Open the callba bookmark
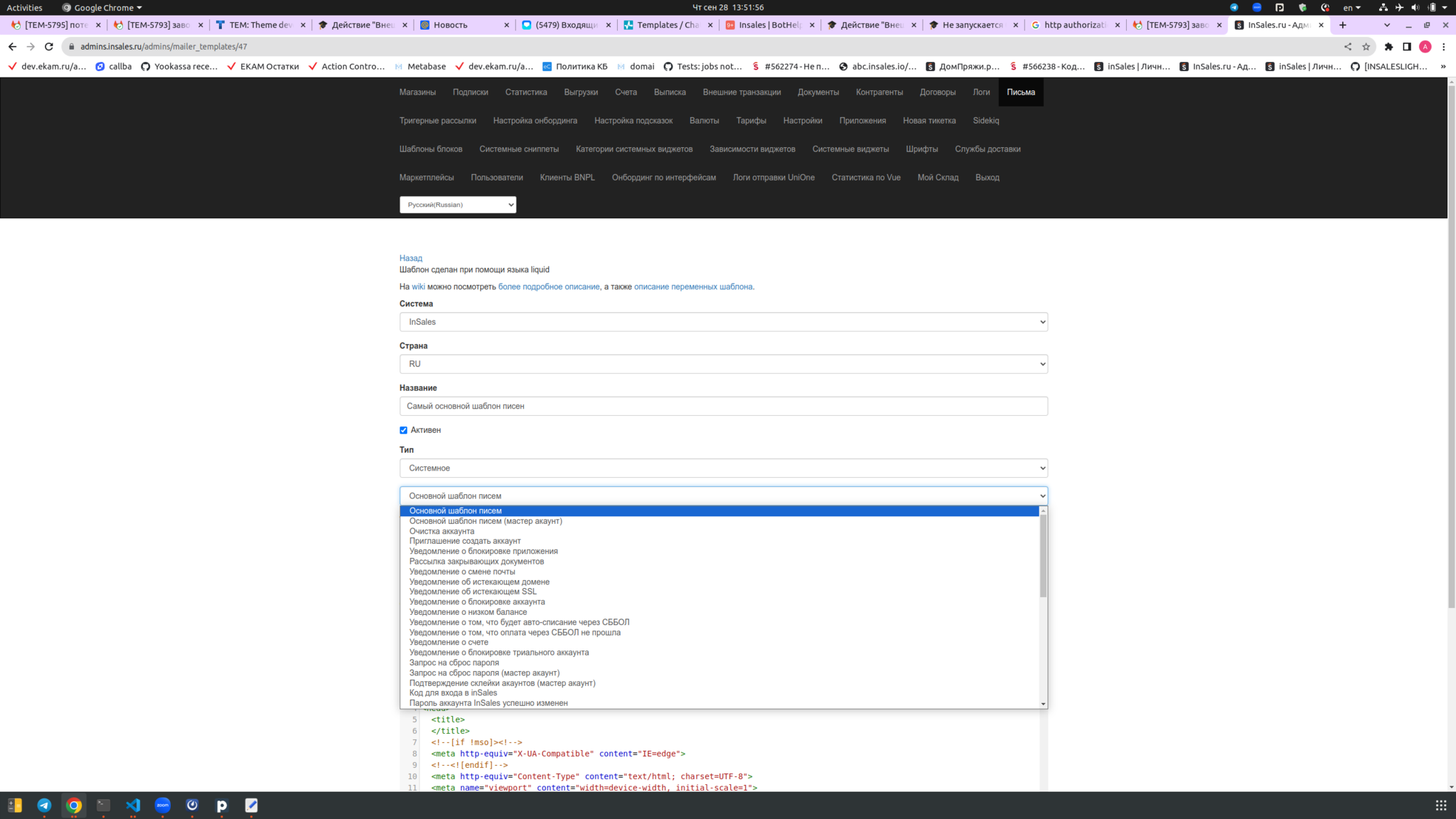The image size is (1456, 819). point(114,66)
